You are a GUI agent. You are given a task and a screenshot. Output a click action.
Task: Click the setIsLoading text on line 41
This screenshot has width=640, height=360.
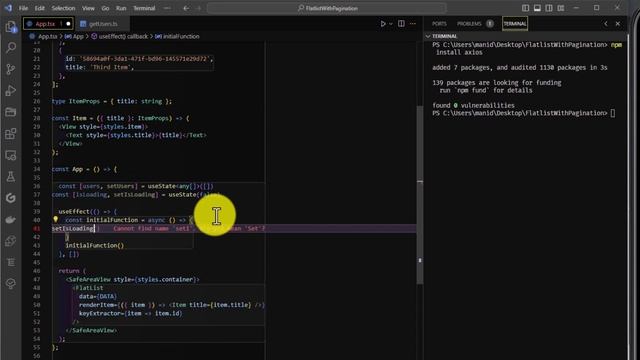click(73, 229)
